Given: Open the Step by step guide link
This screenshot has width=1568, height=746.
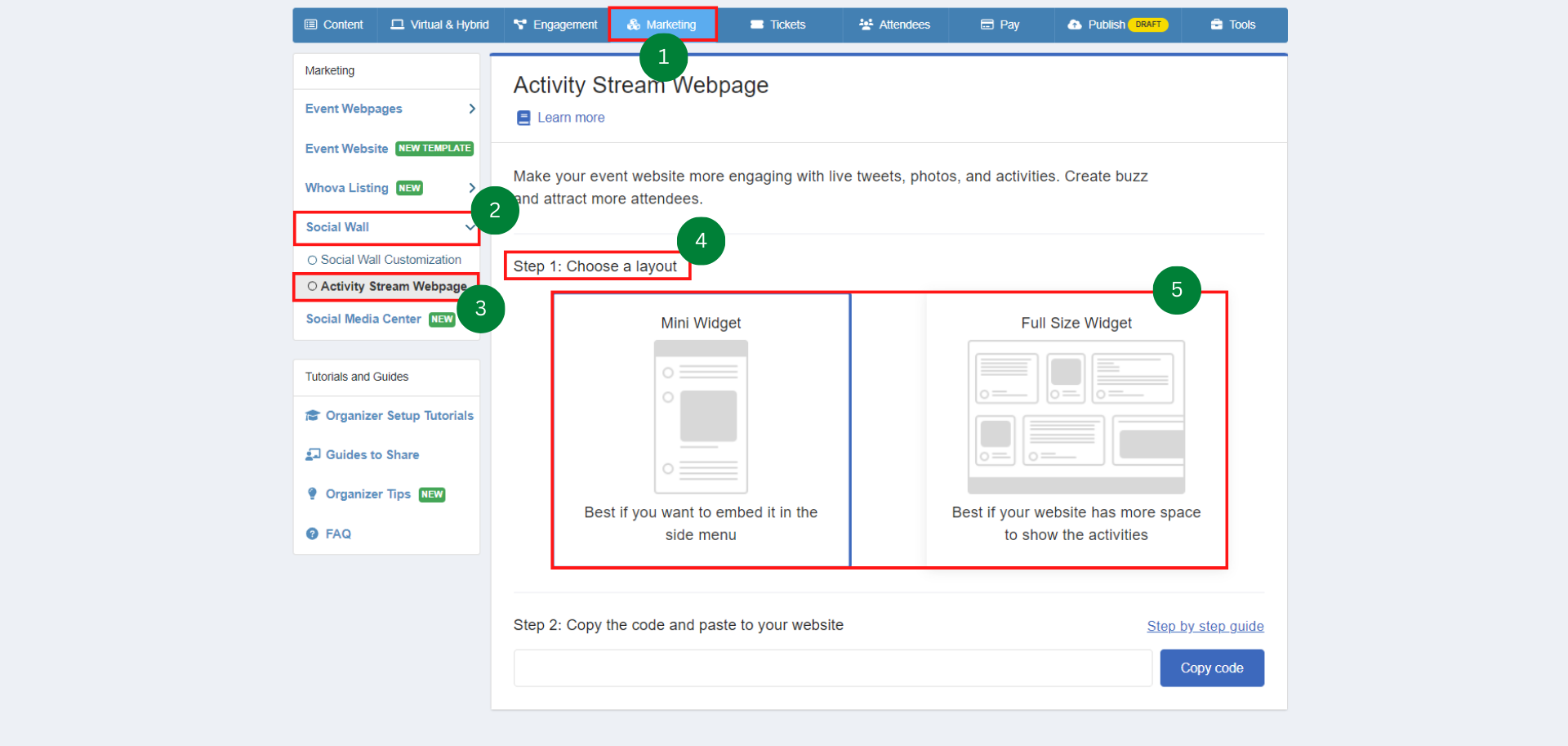Looking at the screenshot, I should click(x=1205, y=626).
